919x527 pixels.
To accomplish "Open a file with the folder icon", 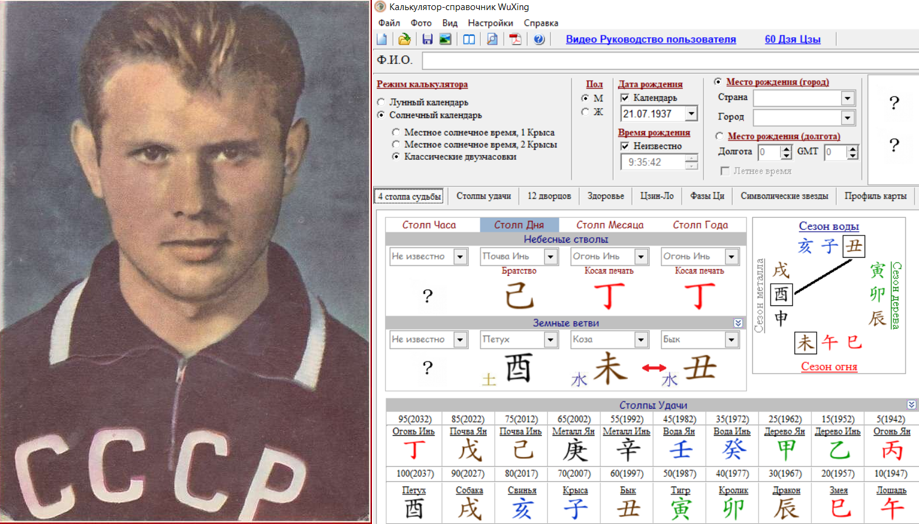I will [x=404, y=39].
